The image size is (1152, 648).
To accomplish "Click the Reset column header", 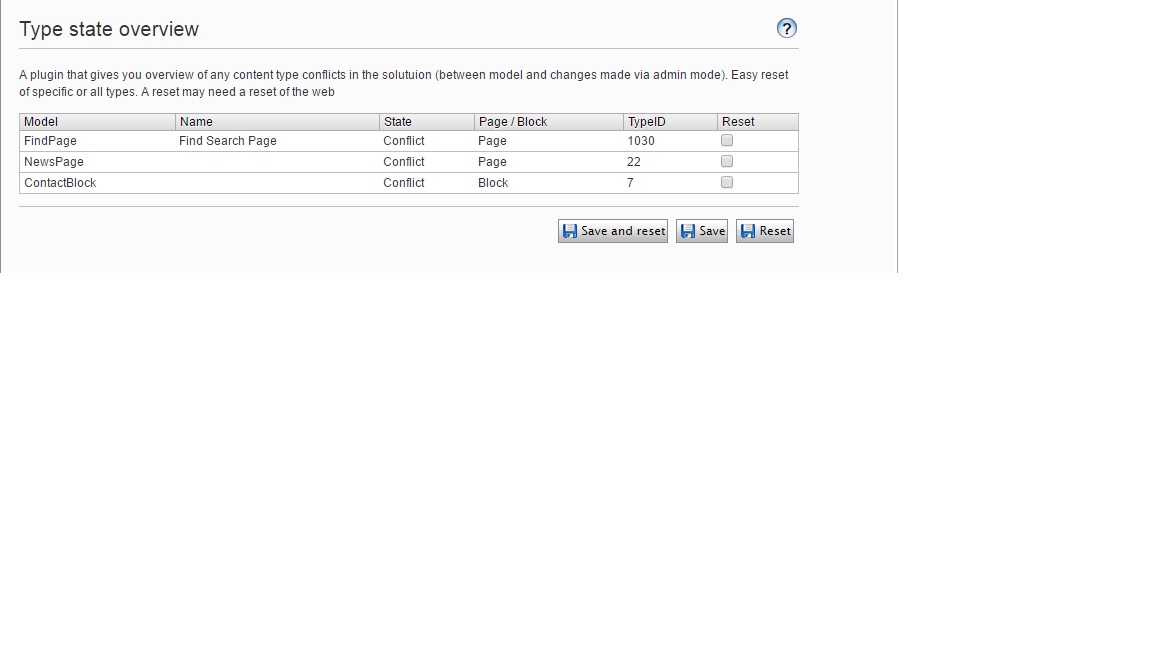I will (738, 122).
